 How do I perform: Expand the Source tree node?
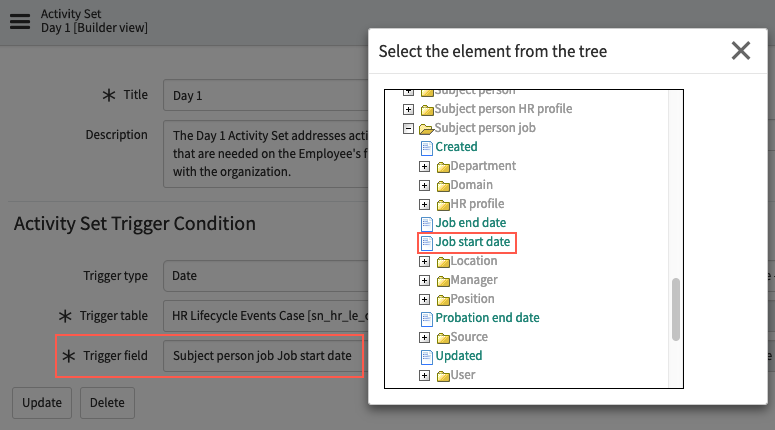click(424, 338)
